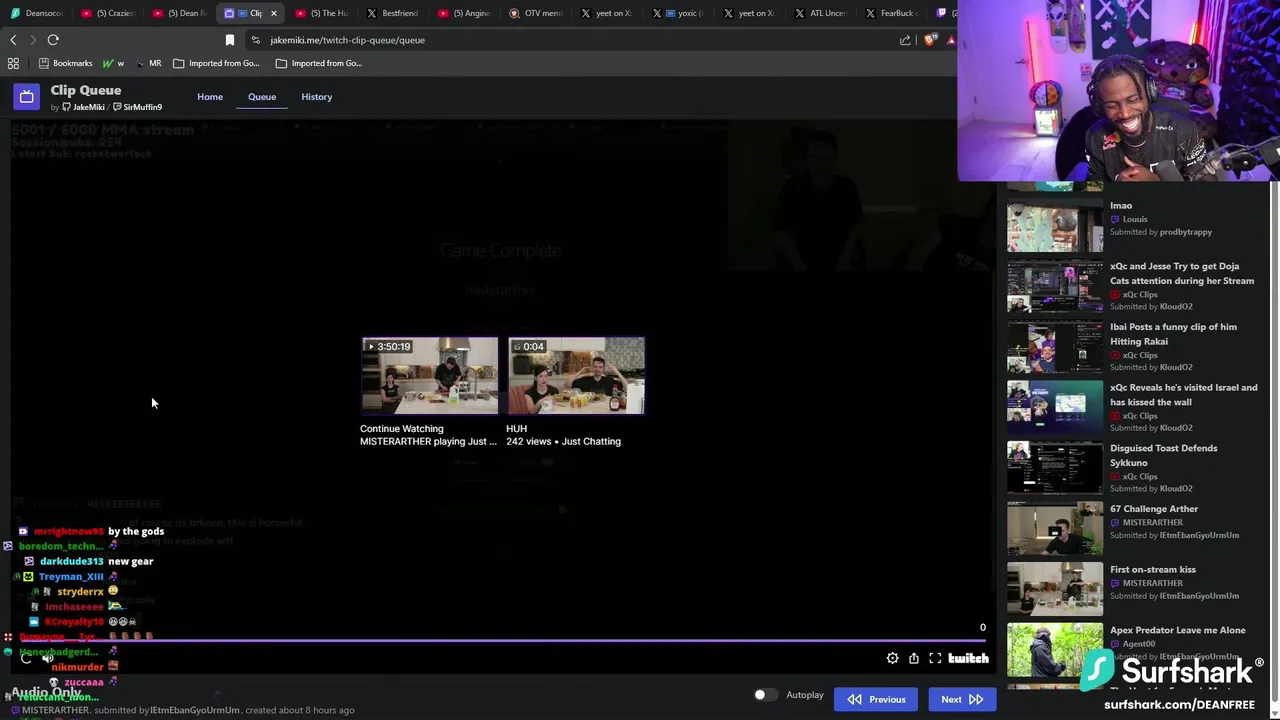Switch to the Deansocool browser tab
Image resolution: width=1280 pixels, height=720 pixels.
37,13
